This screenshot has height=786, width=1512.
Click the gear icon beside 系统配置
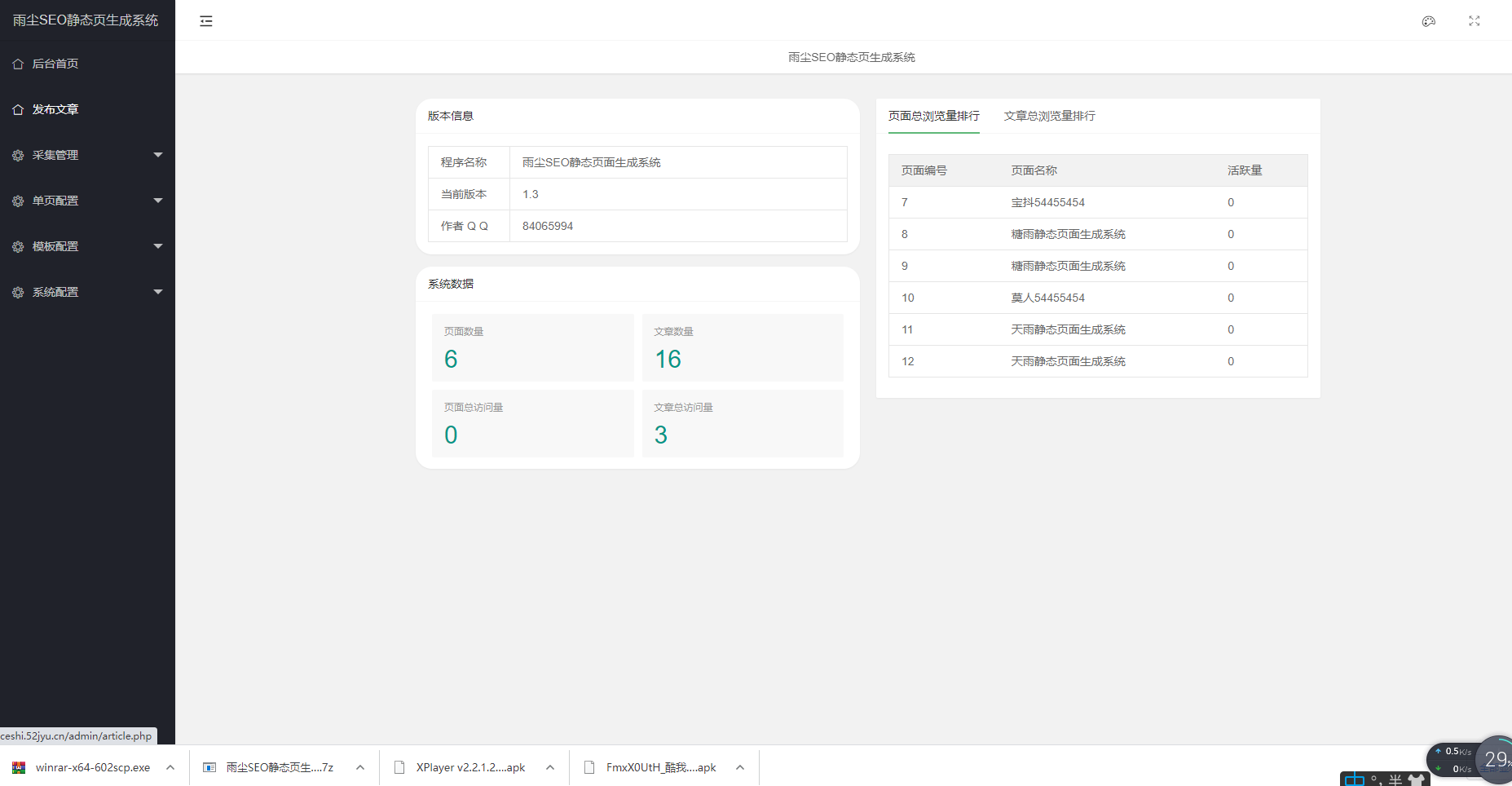coord(18,292)
